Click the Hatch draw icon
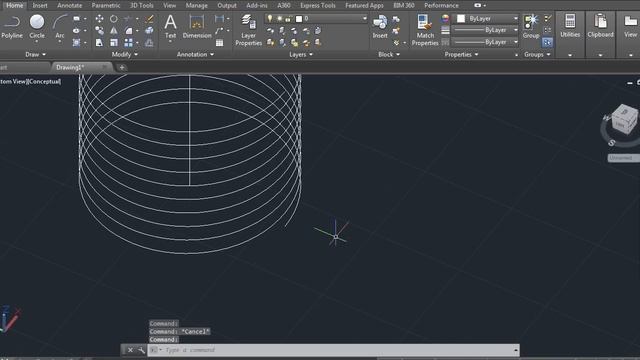The height and width of the screenshot is (360, 640). (76, 42)
